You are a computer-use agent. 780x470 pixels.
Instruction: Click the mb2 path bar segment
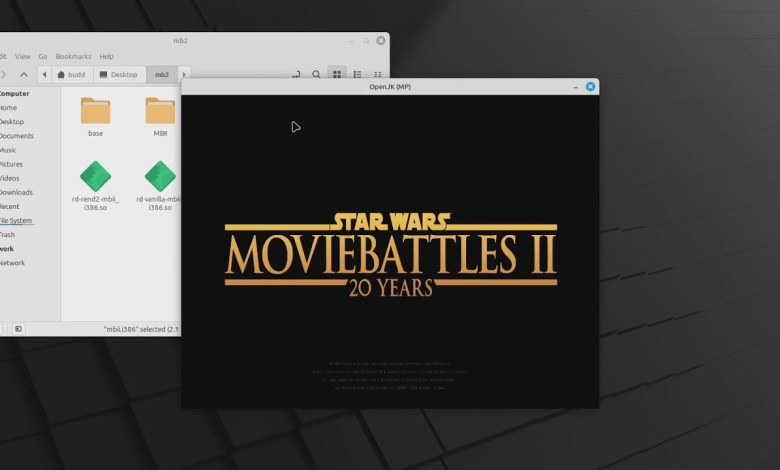(x=162, y=75)
